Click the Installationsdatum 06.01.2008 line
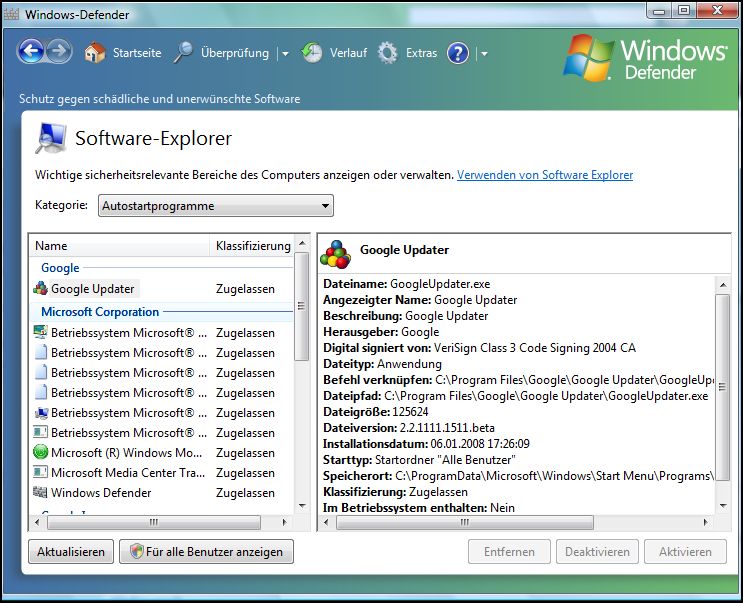The width and height of the screenshot is (743, 603). click(426, 444)
